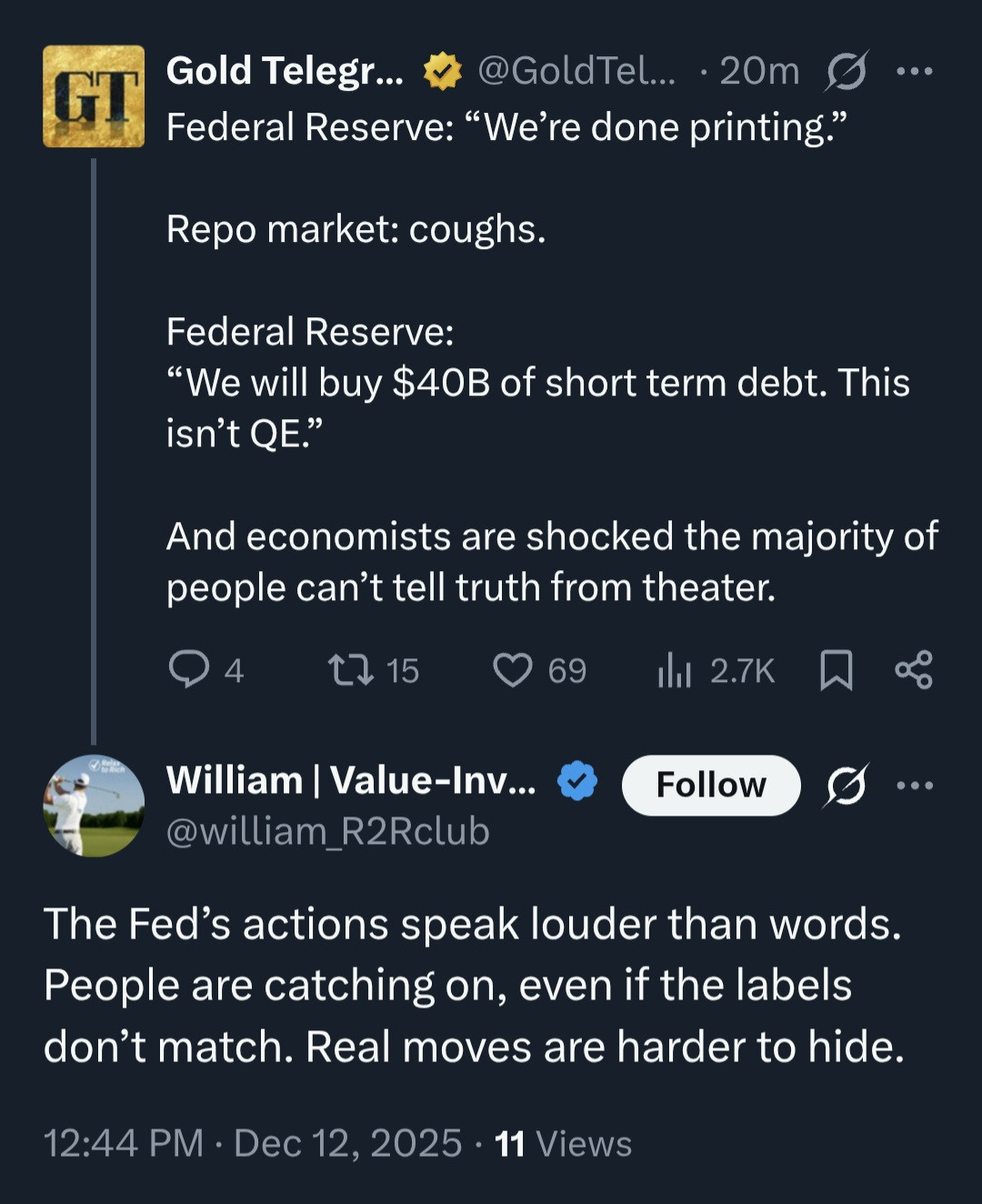Image resolution: width=982 pixels, height=1204 pixels.
Task: Open reply on Gold Telegraph post
Action: [x=189, y=670]
